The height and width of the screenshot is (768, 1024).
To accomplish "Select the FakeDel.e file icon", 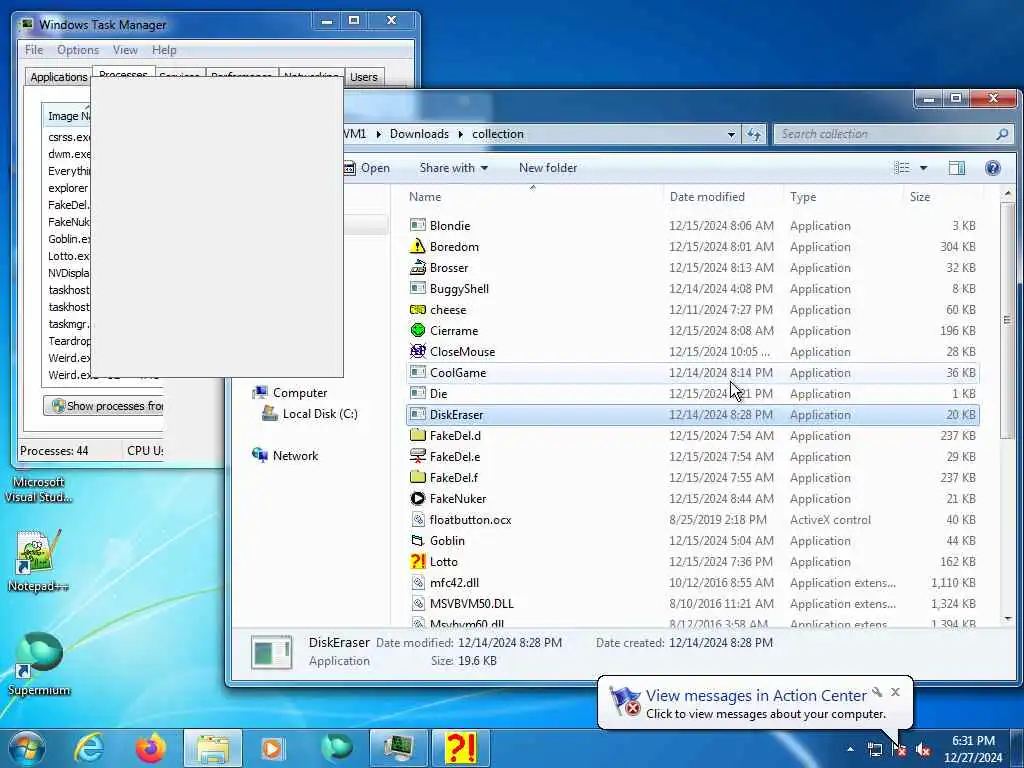I will tap(417, 456).
